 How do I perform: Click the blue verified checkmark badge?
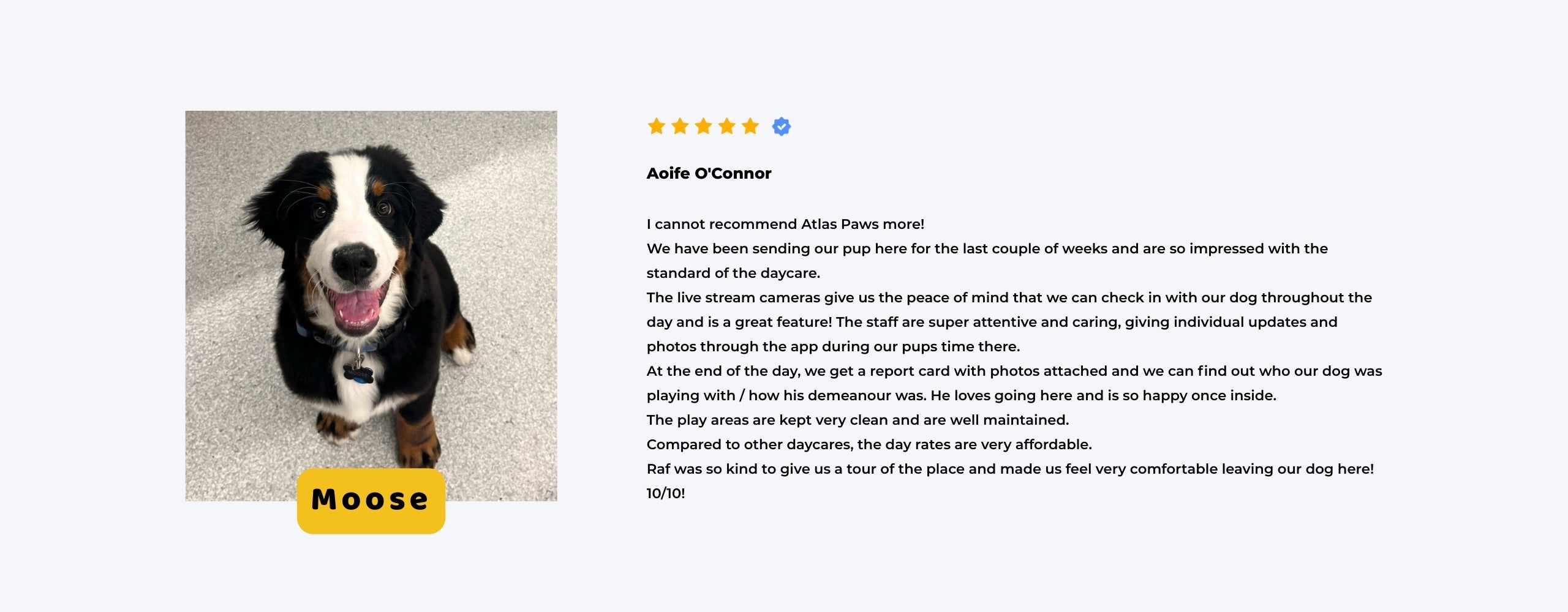tap(782, 127)
